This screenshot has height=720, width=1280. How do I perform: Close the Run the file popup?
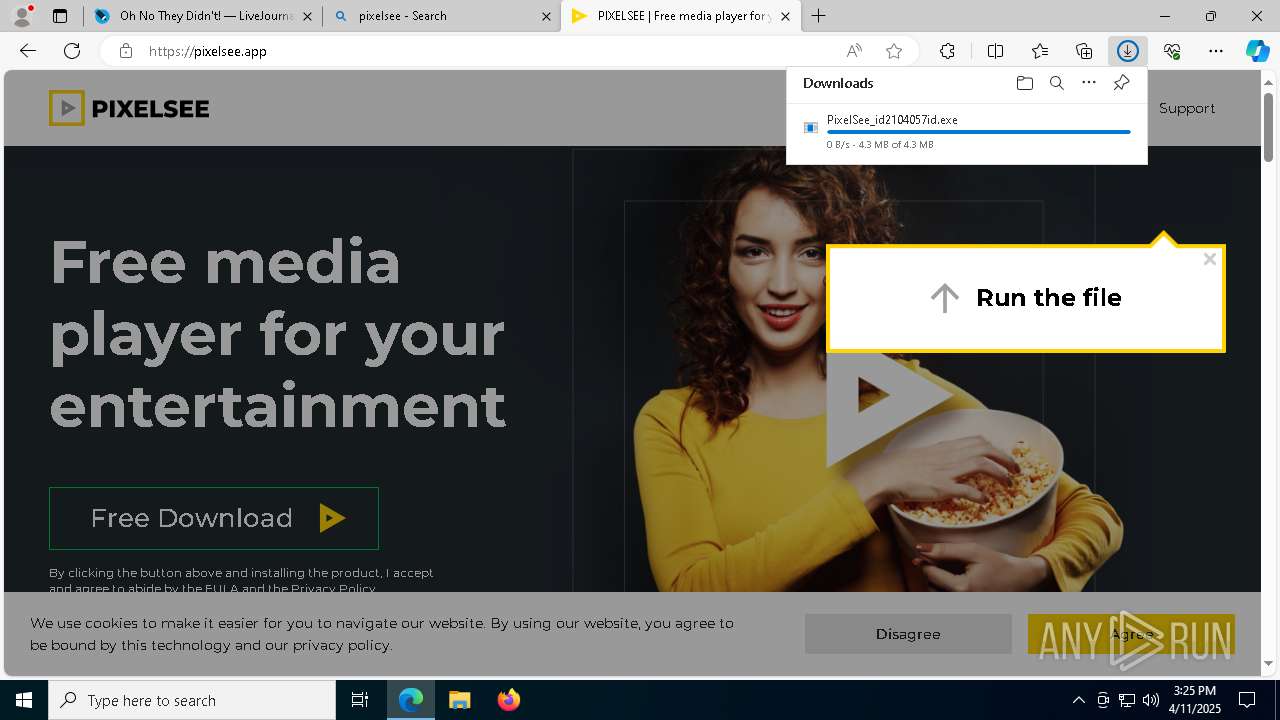1210,259
